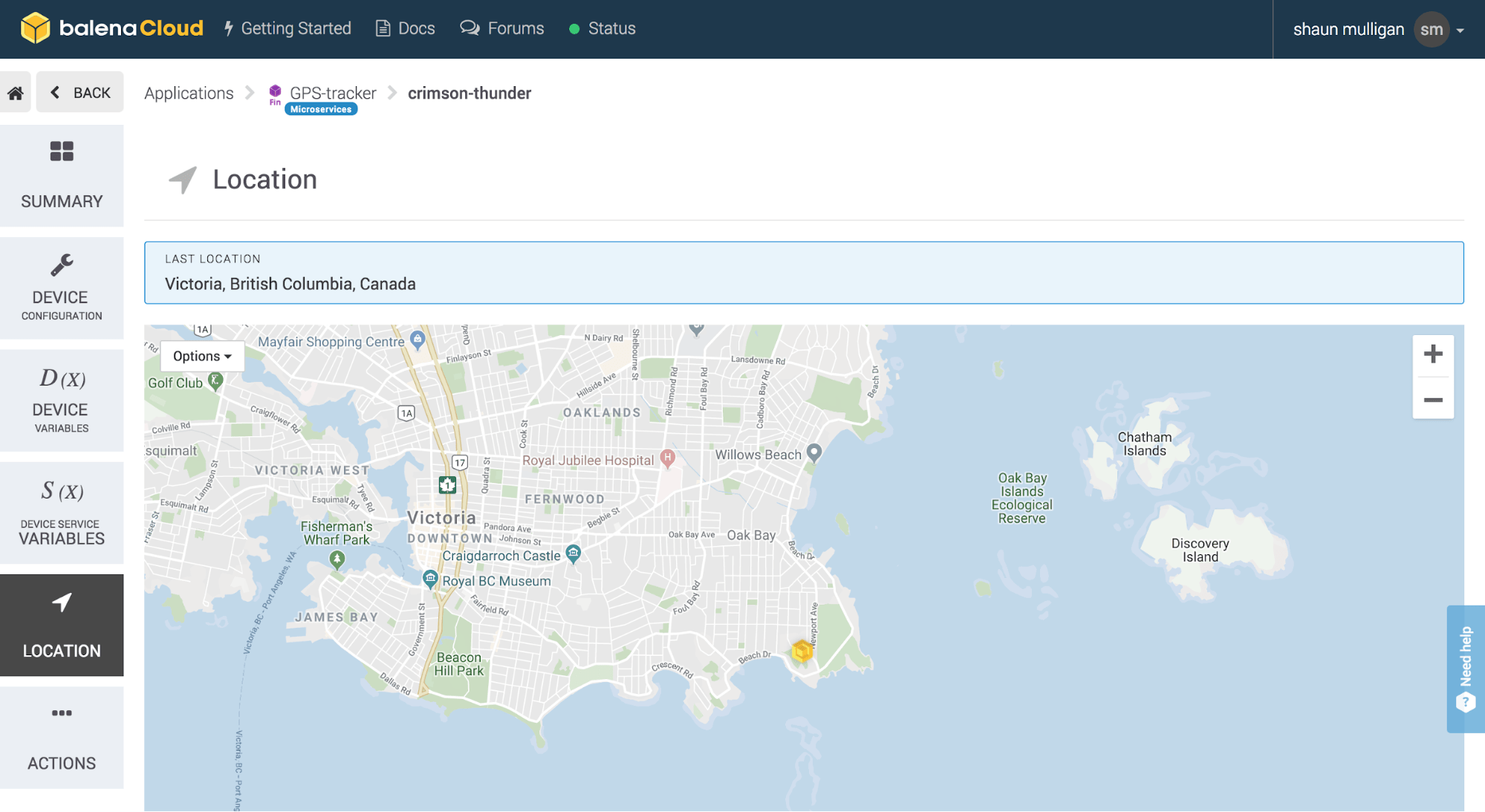Open Actions three-dots icon
1485x812 pixels.
[x=62, y=713]
